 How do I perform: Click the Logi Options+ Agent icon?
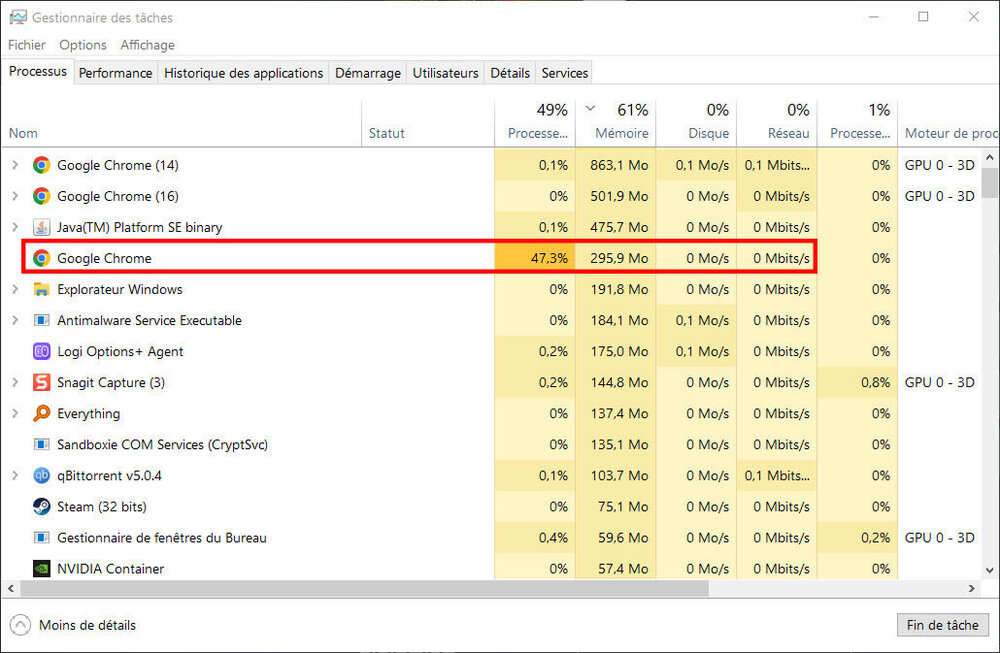coord(41,351)
